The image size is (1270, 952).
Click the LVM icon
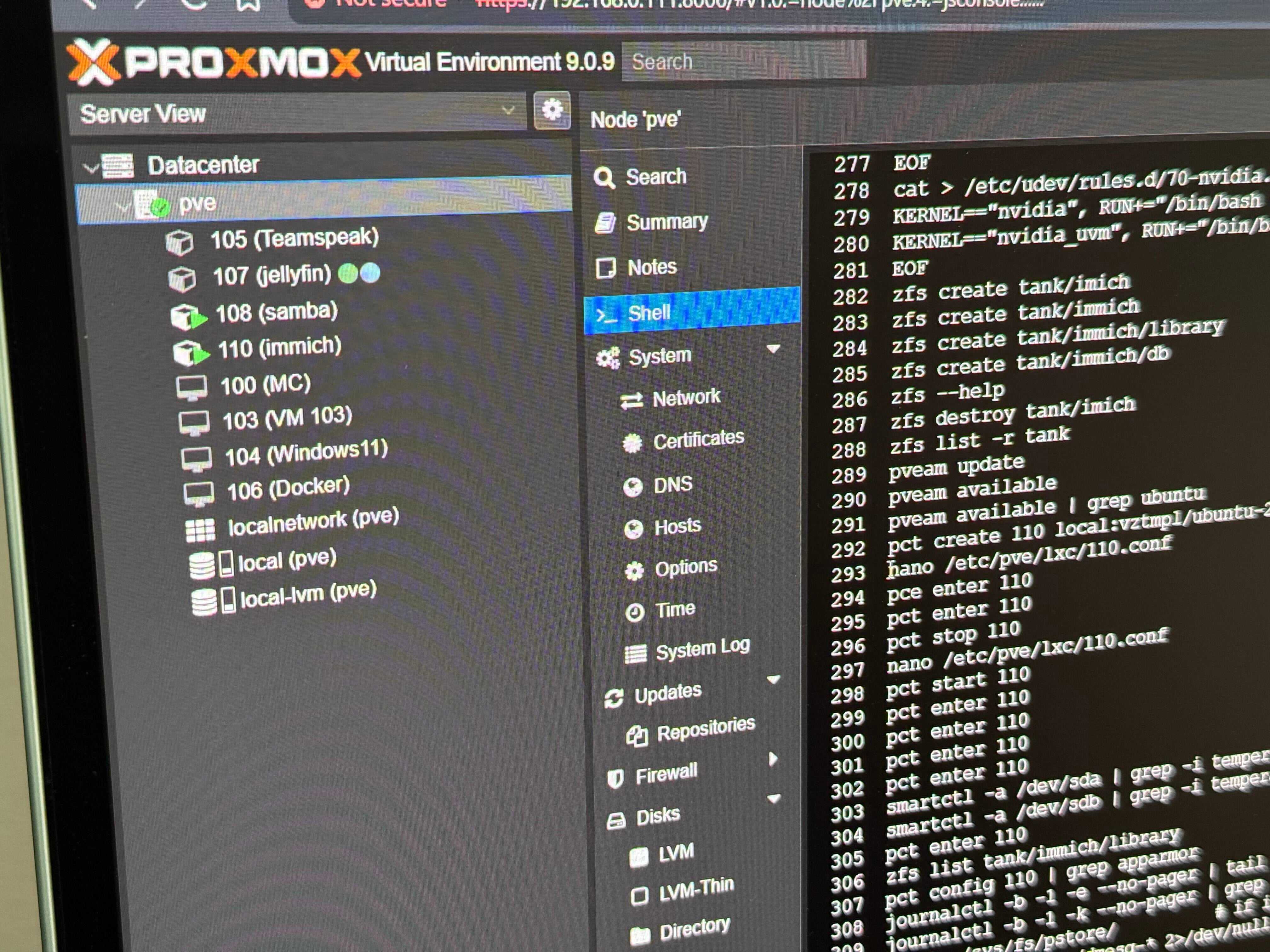639,857
